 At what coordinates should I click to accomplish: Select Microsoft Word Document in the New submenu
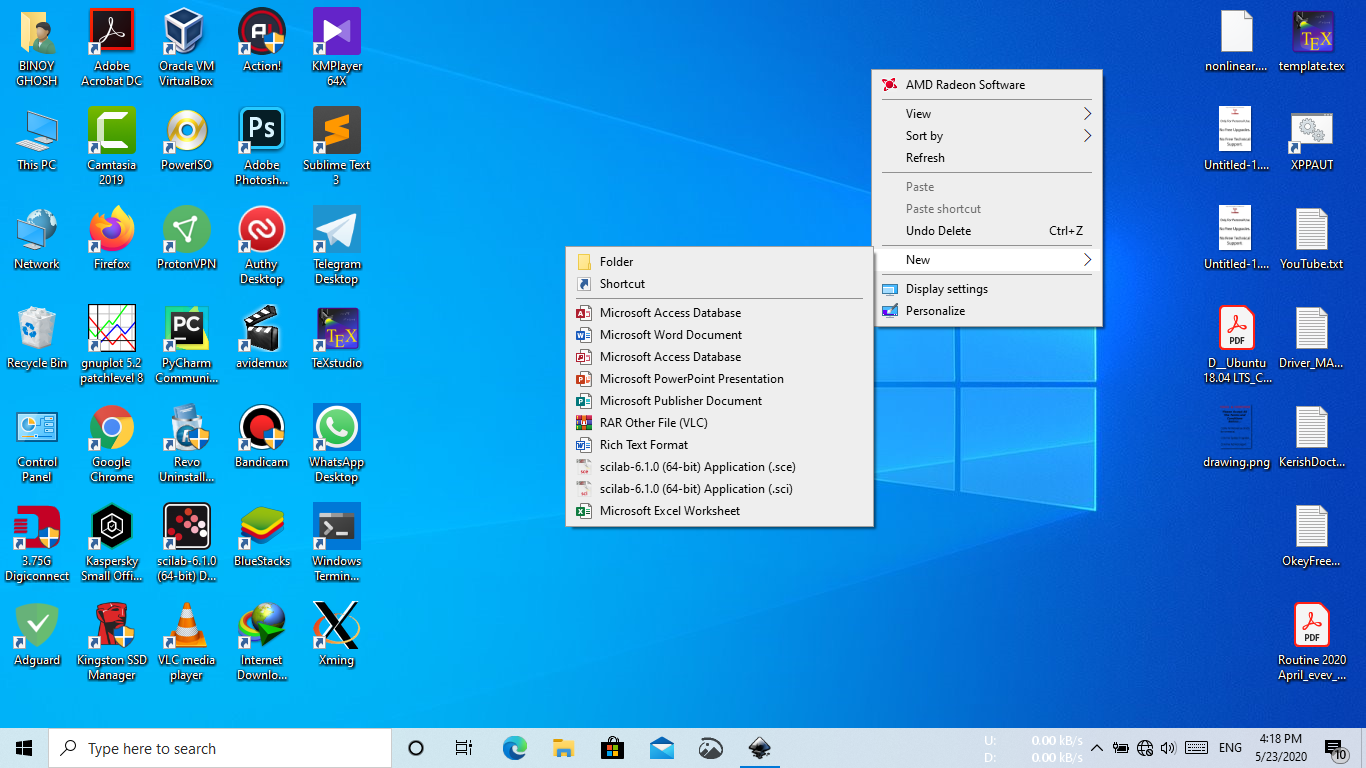pos(671,335)
